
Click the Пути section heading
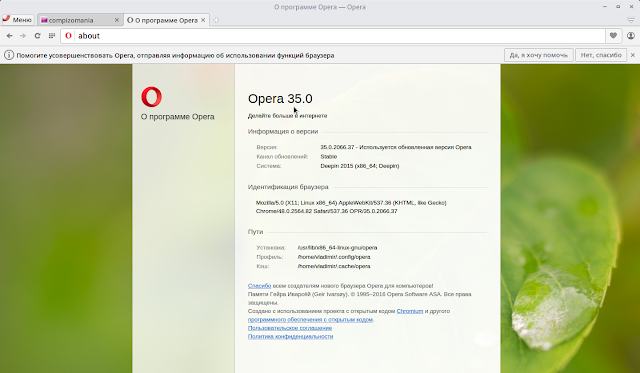click(x=256, y=232)
